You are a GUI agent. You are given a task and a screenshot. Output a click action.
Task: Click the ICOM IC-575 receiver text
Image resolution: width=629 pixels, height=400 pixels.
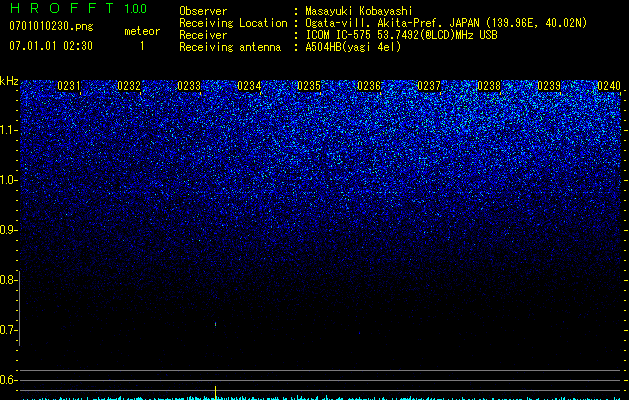(x=401, y=35)
